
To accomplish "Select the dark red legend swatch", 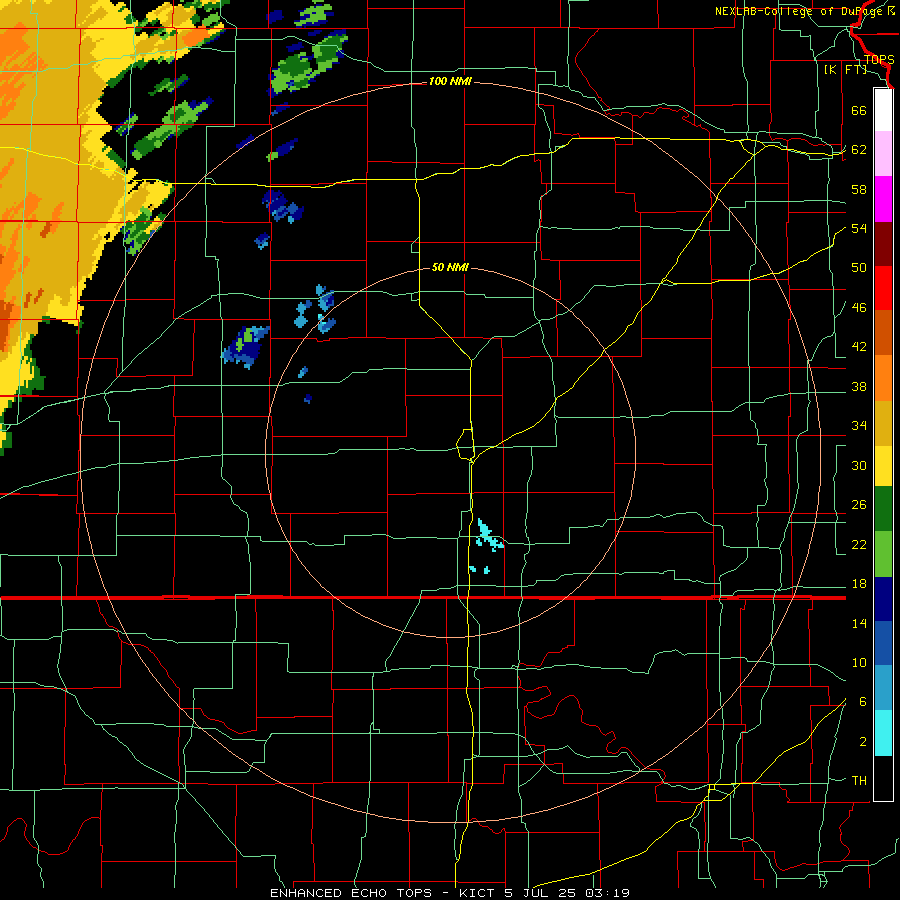I will 883,244.
